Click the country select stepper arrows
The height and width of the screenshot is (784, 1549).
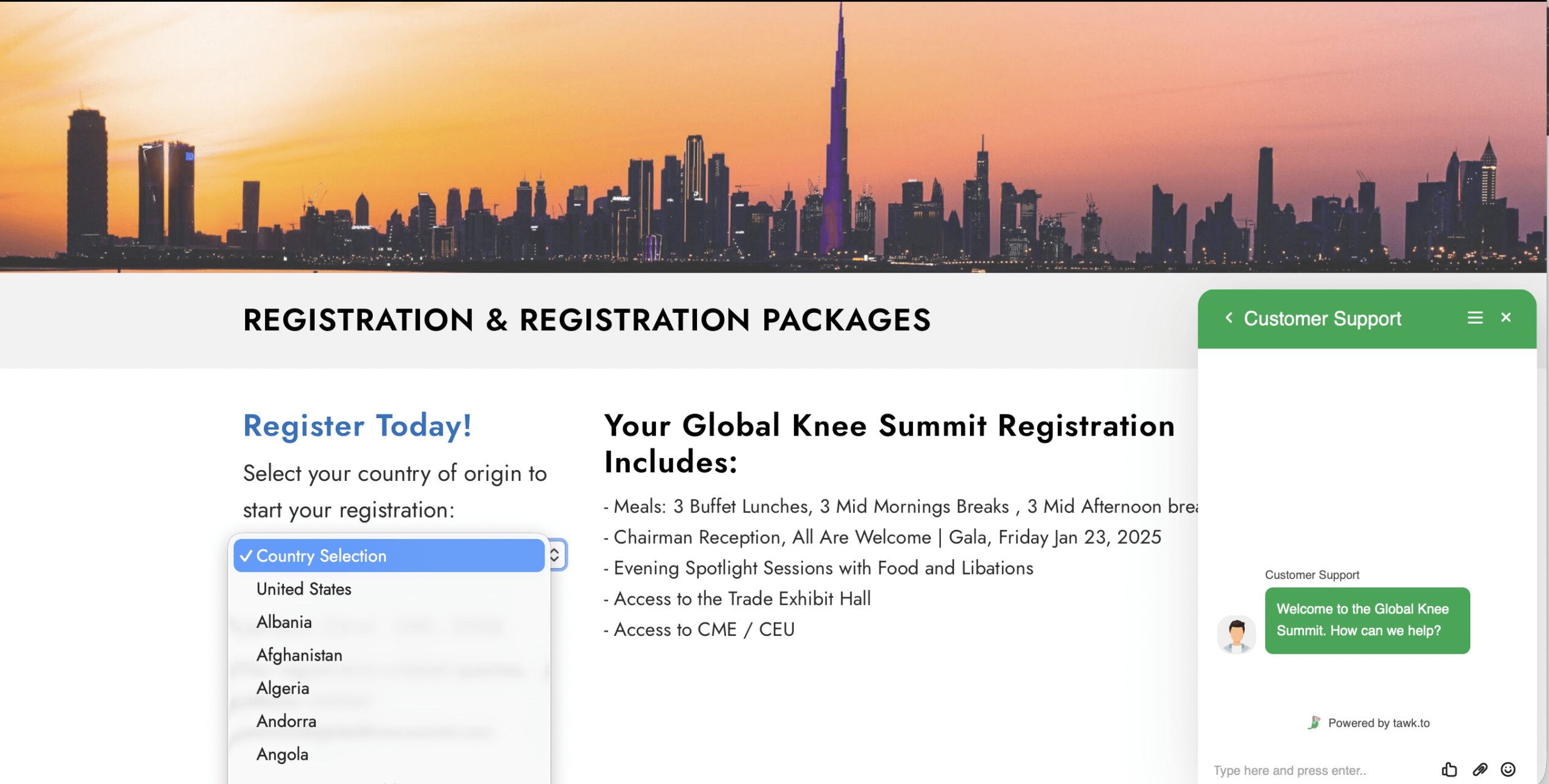[x=554, y=555]
